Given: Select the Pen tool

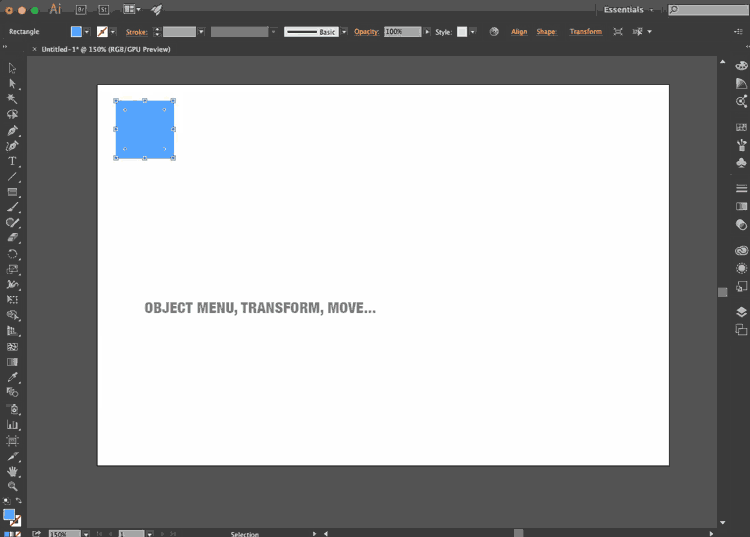Looking at the screenshot, I should coord(12,131).
